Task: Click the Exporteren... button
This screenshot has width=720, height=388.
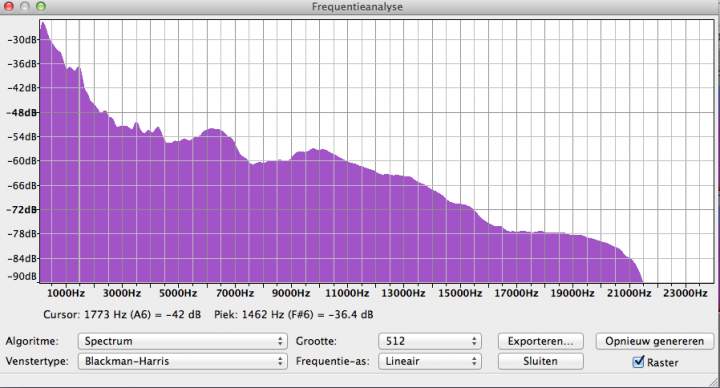Action: coord(540,341)
